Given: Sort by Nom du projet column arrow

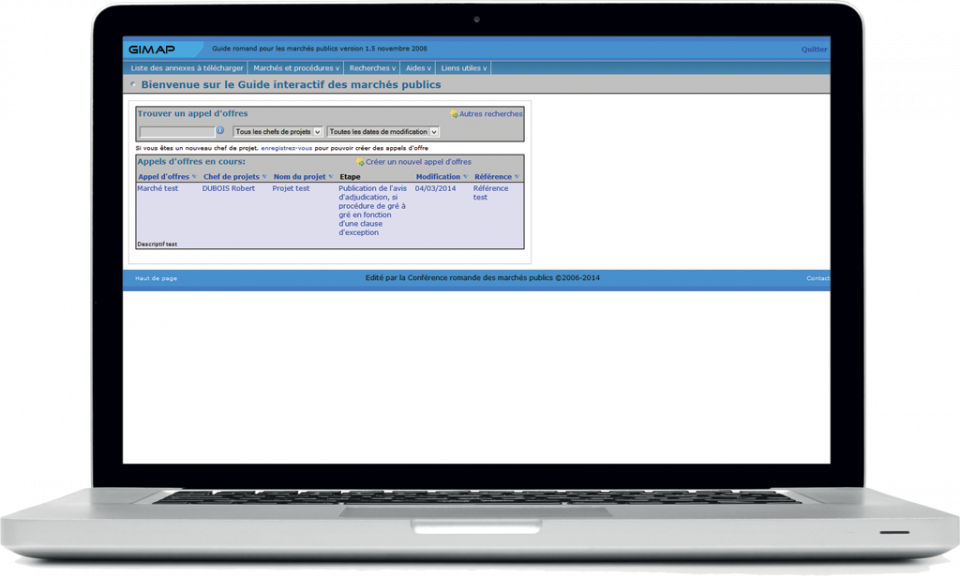Looking at the screenshot, I should (331, 177).
